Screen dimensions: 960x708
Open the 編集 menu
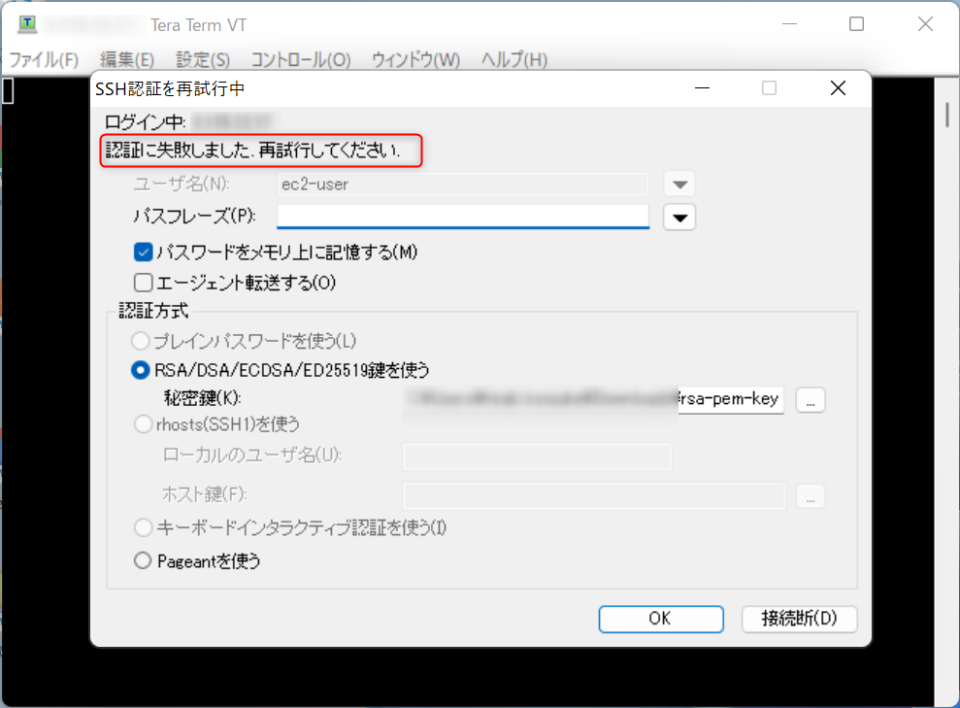pyautogui.click(x=124, y=60)
